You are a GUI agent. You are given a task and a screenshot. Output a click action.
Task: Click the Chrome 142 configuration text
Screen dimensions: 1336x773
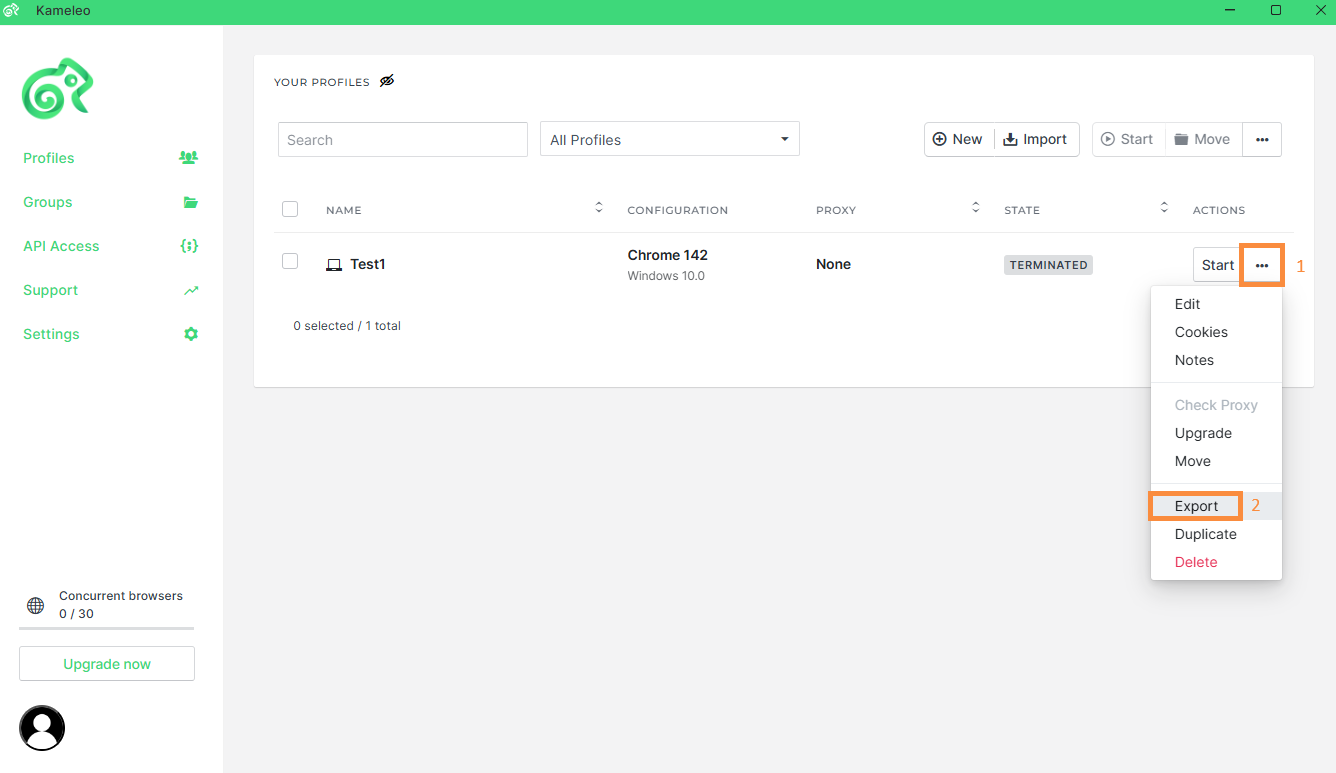coord(667,255)
